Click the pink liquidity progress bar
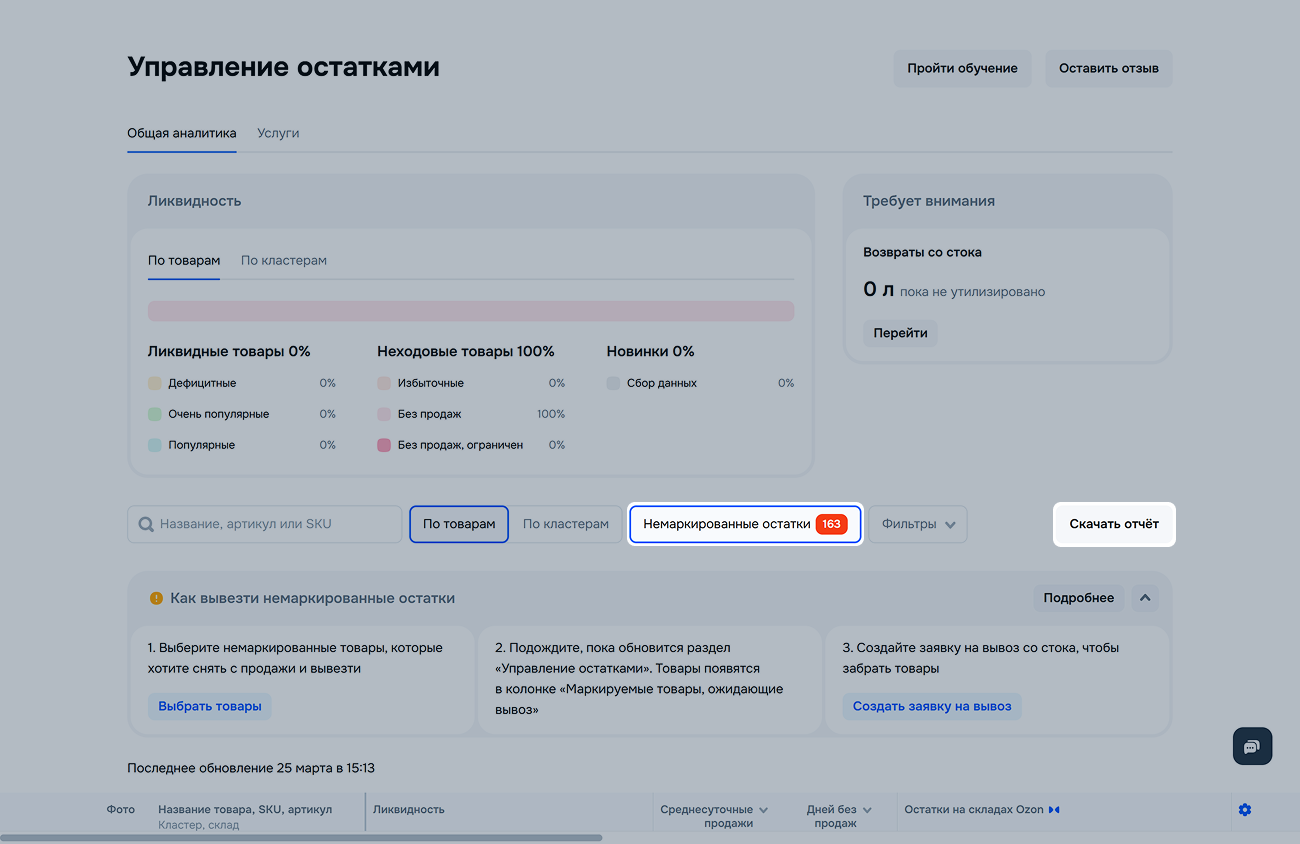The width and height of the screenshot is (1300, 844). 471,311
